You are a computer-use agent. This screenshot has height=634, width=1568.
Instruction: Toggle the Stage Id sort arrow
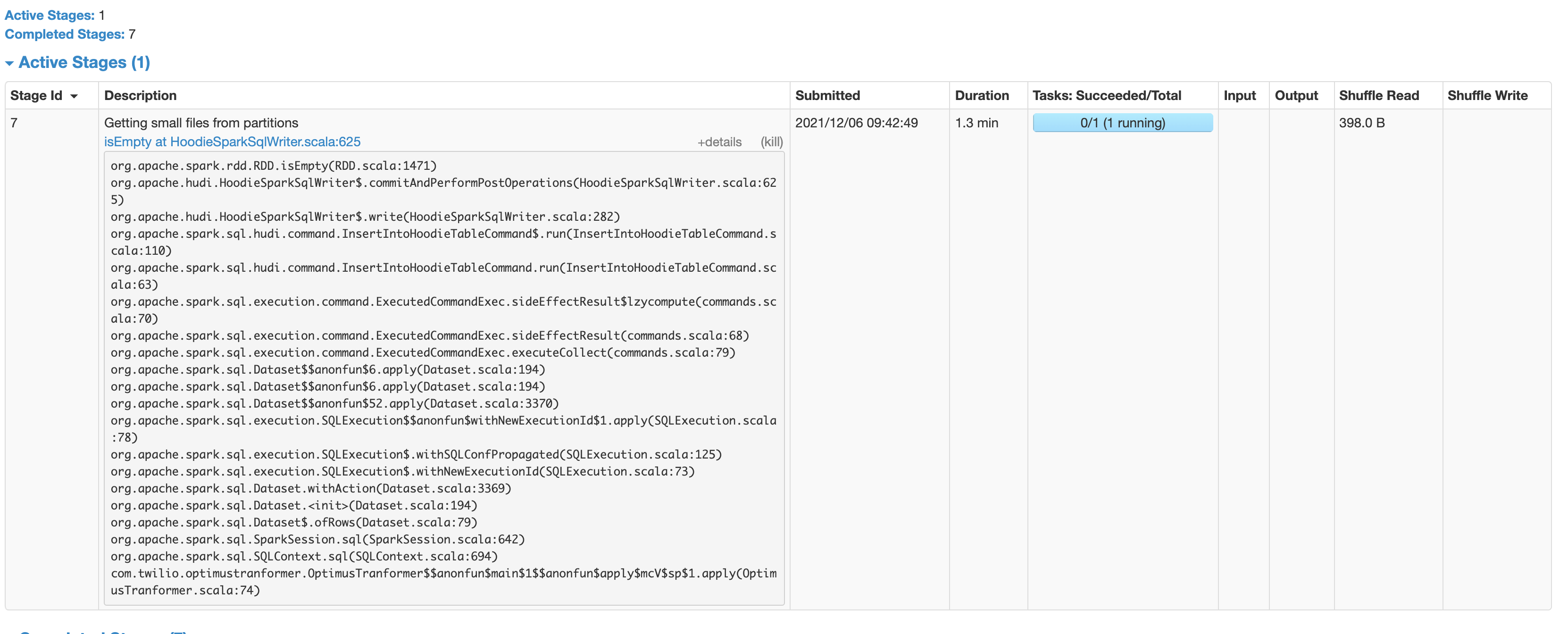coord(75,96)
